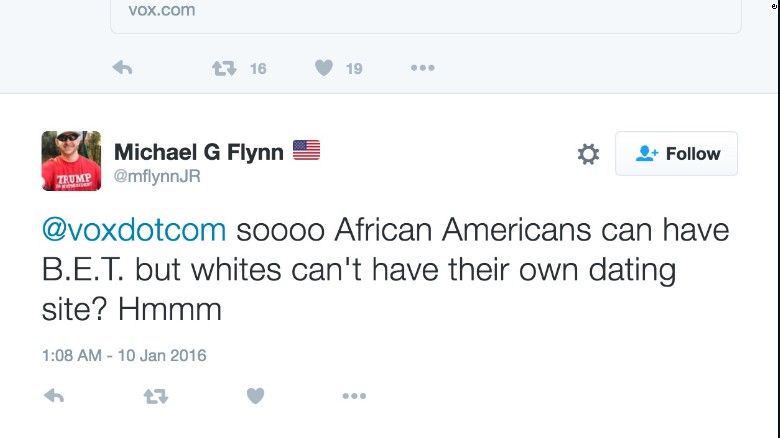Reply to the vox.com tweet above
Image resolution: width=780 pixels, height=438 pixels.
point(122,68)
